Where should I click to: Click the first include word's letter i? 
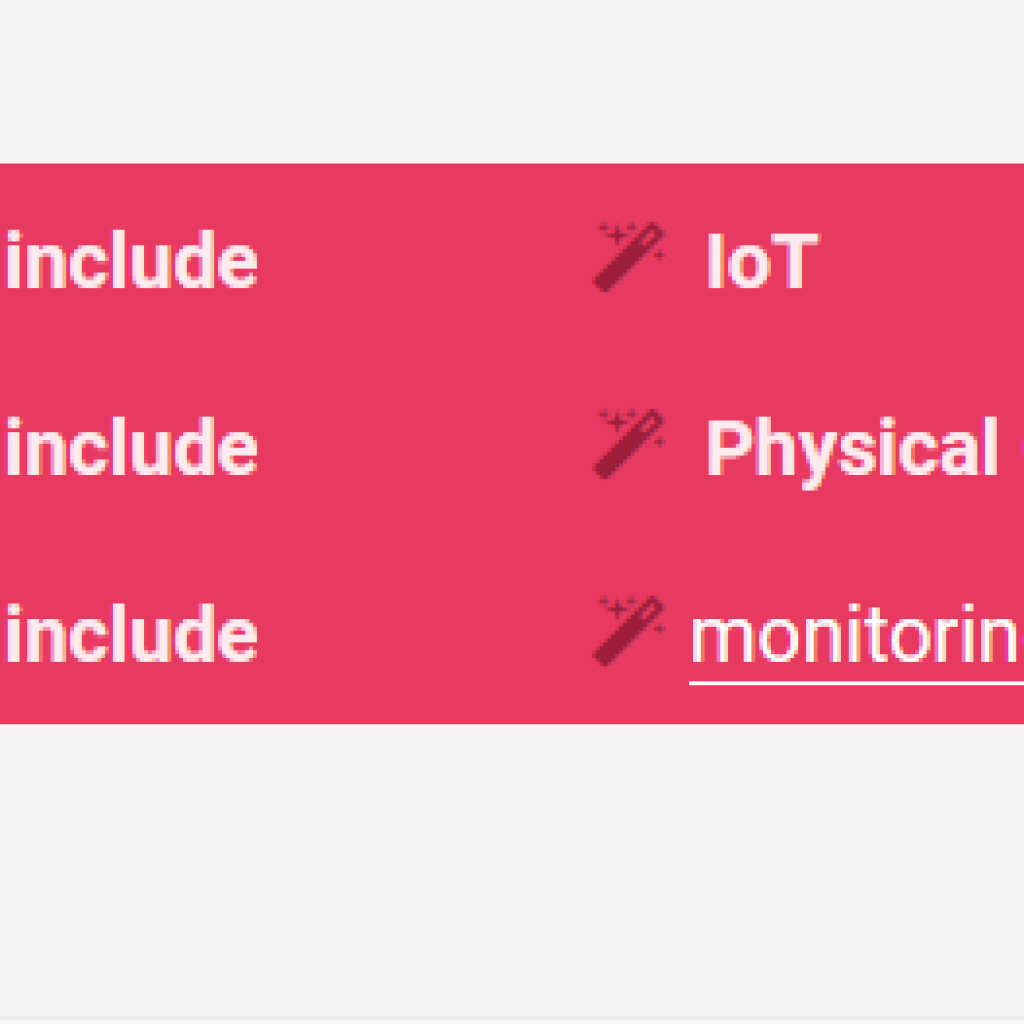(14, 259)
